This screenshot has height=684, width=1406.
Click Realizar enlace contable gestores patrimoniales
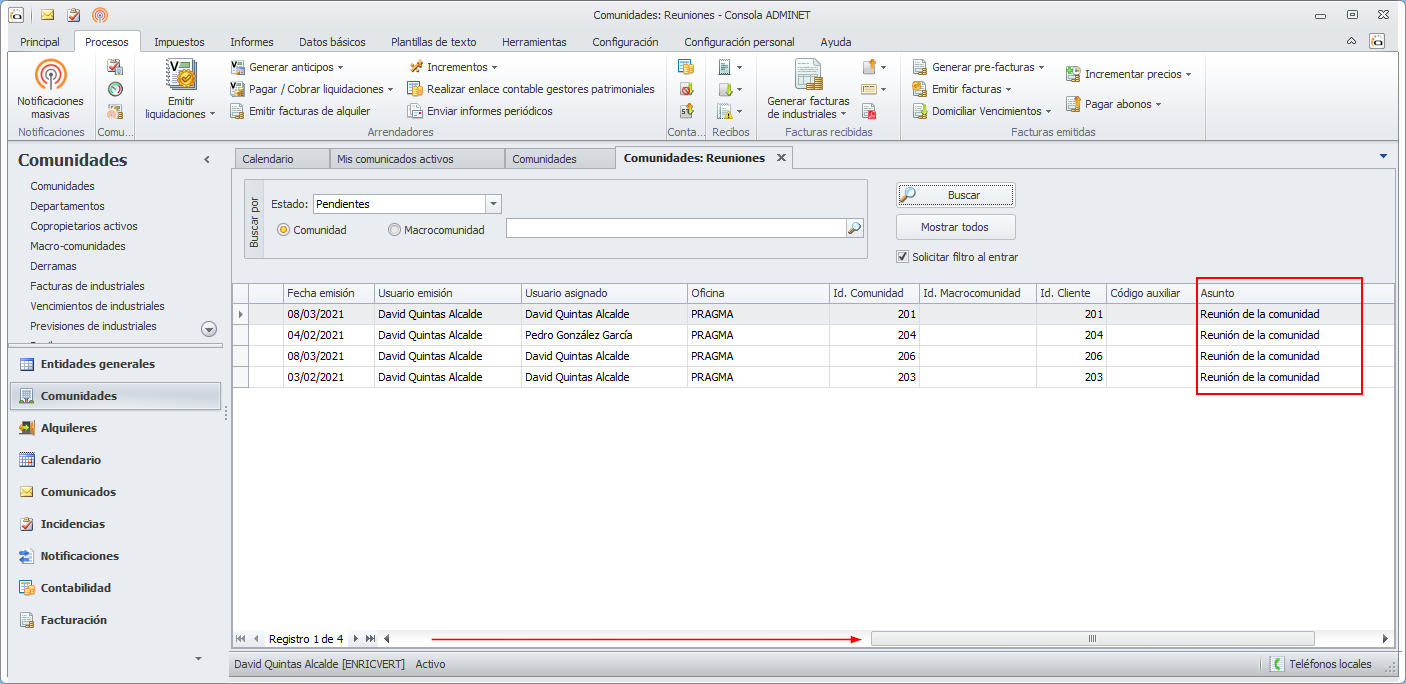pyautogui.click(x=530, y=89)
